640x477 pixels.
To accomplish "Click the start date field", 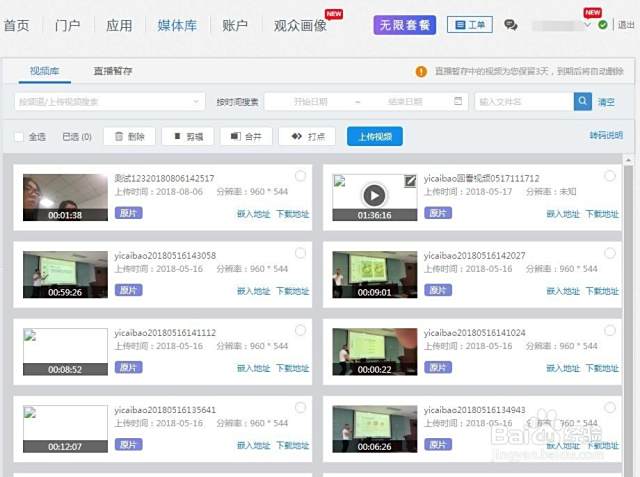I will tap(311, 101).
